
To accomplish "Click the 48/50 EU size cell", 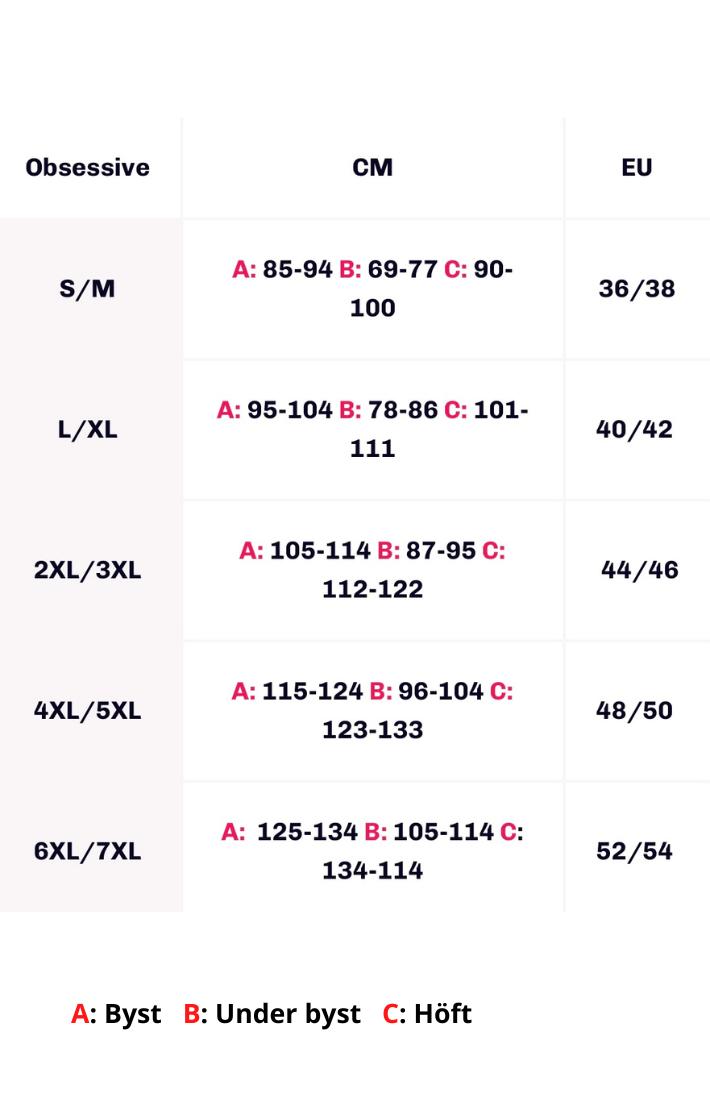I will pos(635,711).
